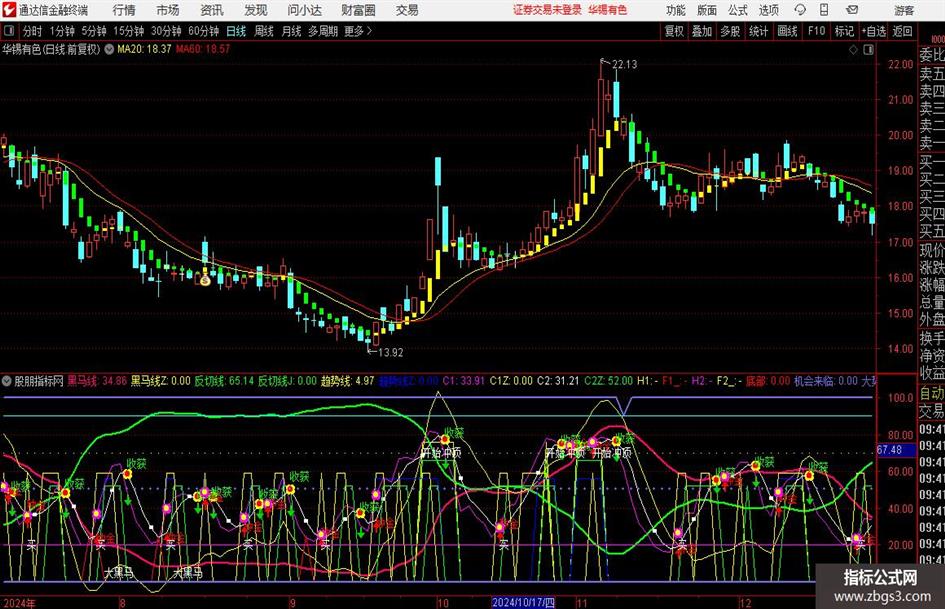Image resolution: width=945 pixels, height=609 pixels.
Task: Expand the 华锡有色 main chart indicator dropdown
Action: pyautogui.click(x=109, y=49)
